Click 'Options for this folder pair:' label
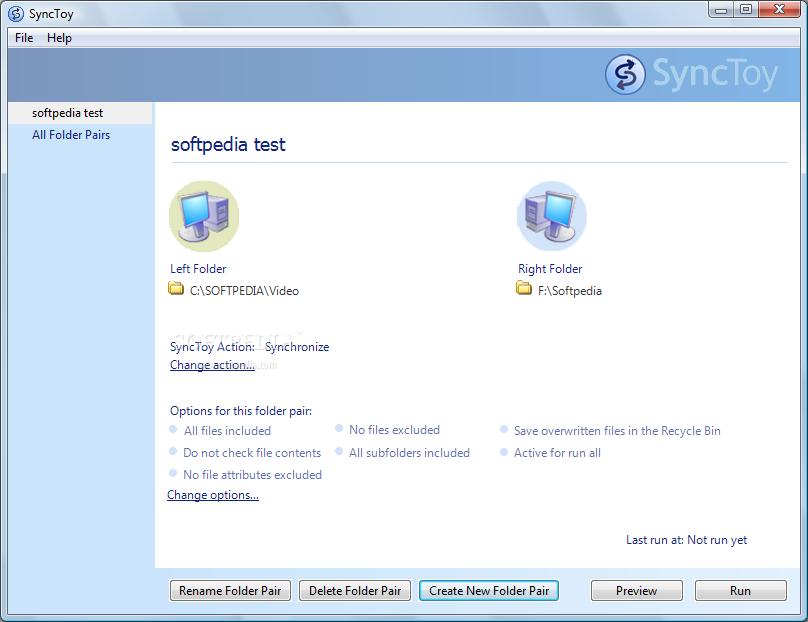This screenshot has width=808, height=622. (x=241, y=411)
